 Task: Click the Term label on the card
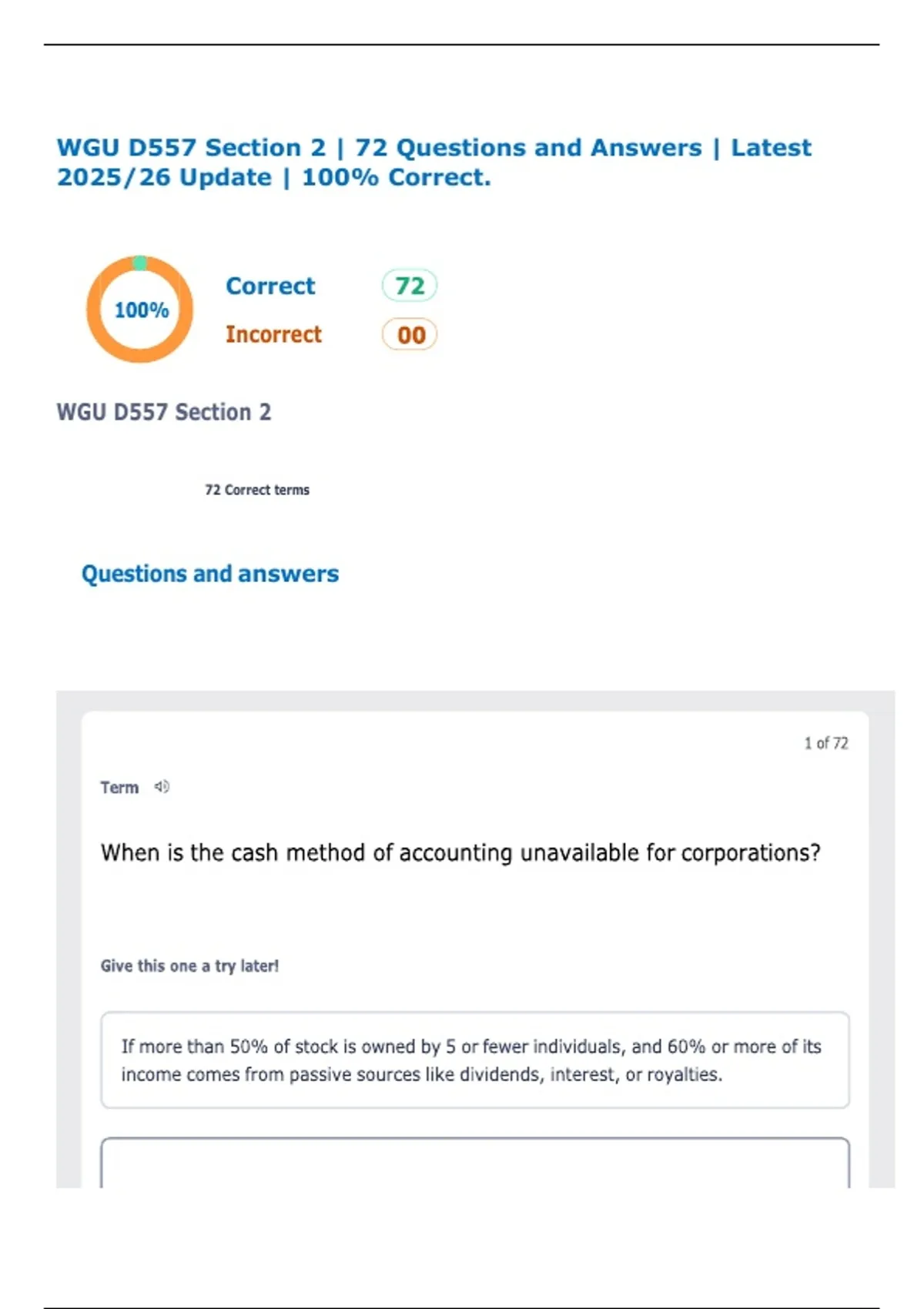click(119, 787)
